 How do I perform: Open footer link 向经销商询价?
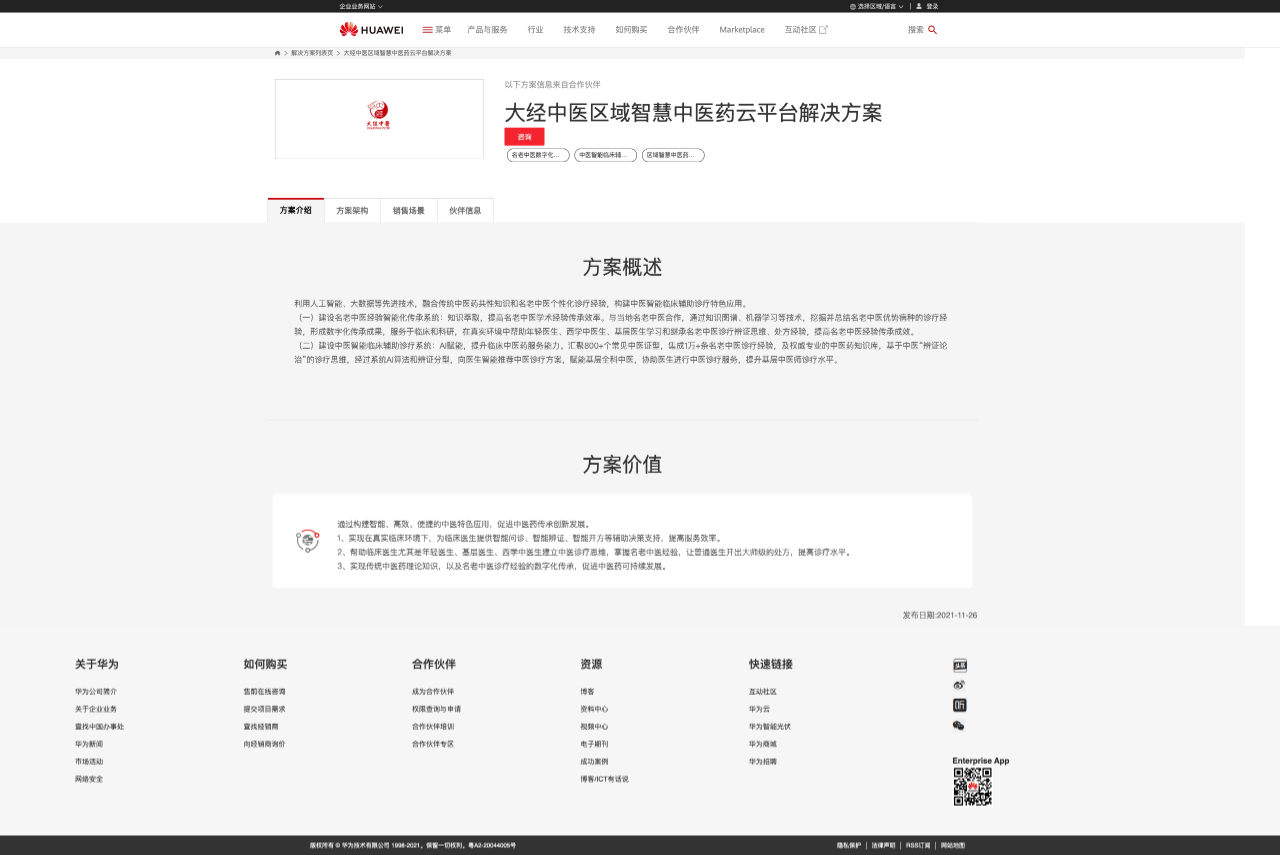[x=264, y=744]
